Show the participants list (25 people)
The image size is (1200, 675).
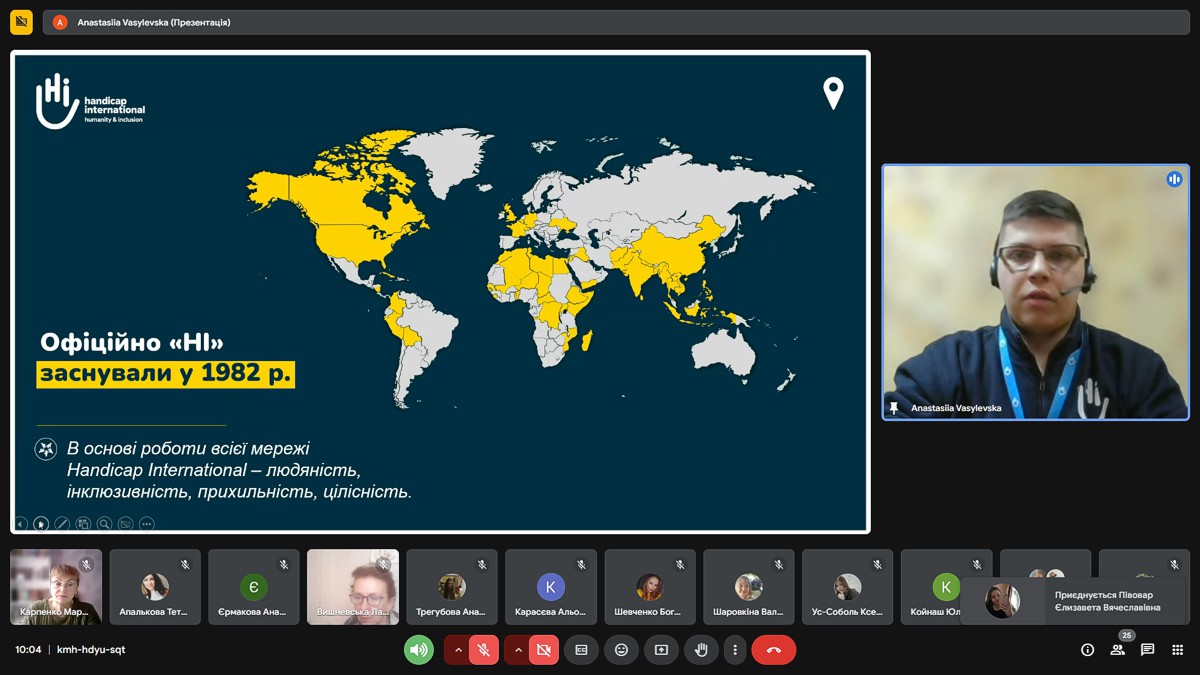[x=1118, y=648]
